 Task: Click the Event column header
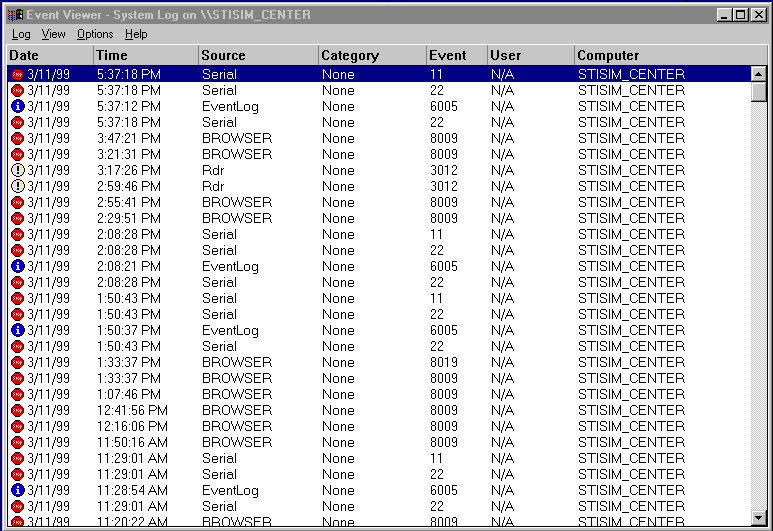(457, 55)
